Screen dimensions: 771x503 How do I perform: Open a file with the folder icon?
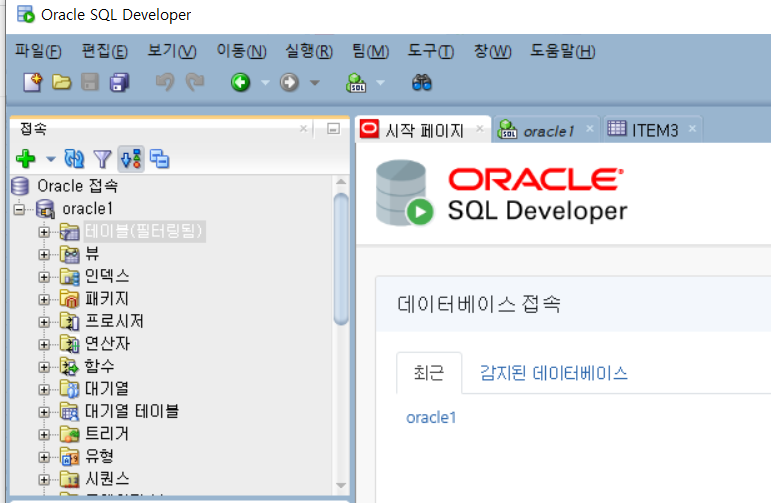click(61, 82)
